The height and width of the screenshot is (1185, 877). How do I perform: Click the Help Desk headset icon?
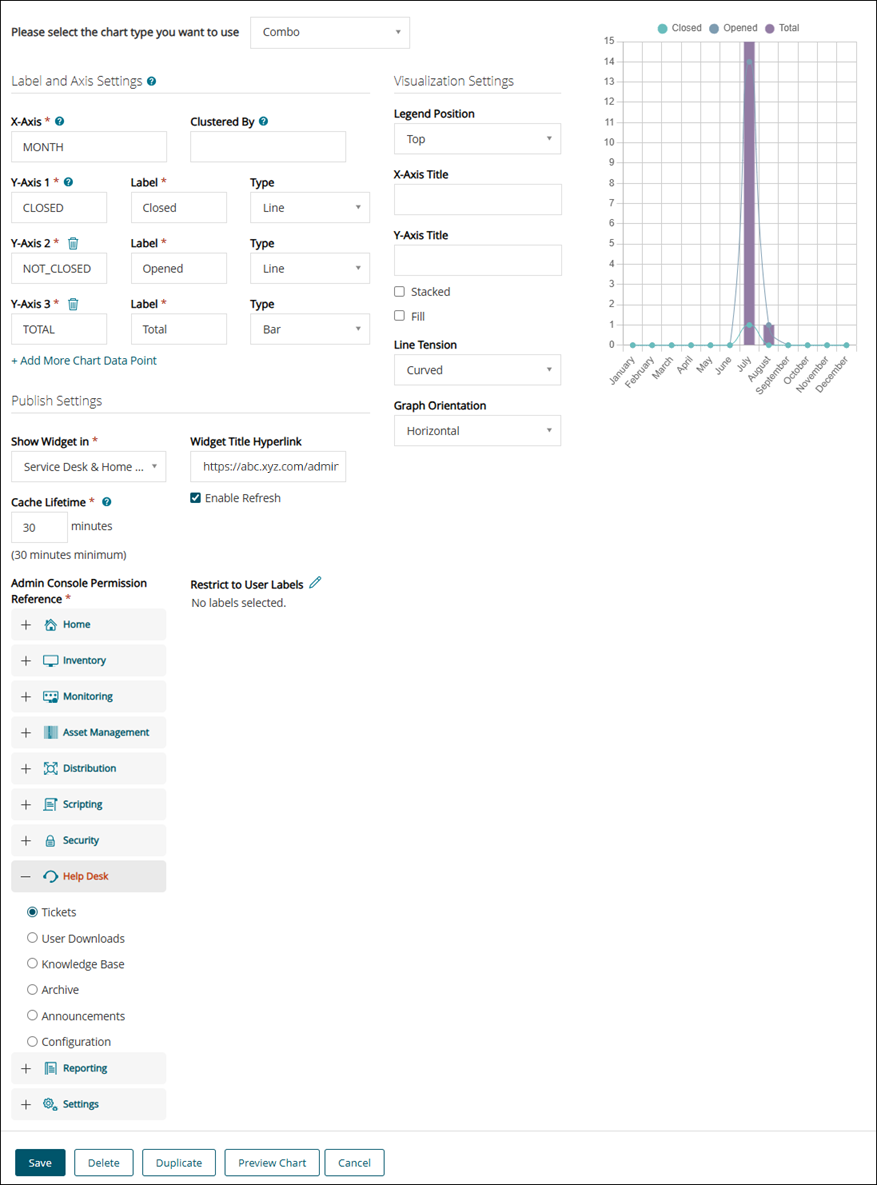(51, 877)
